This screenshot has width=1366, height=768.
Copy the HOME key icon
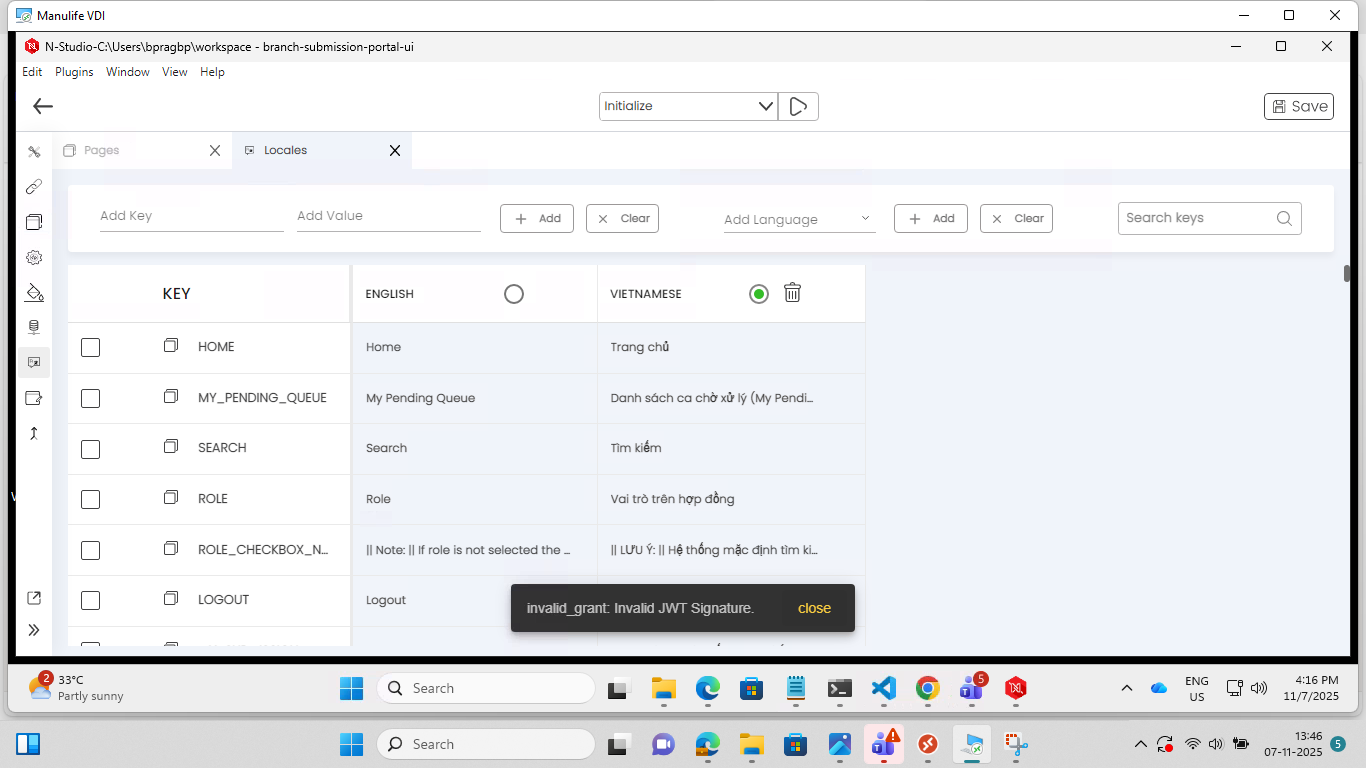click(x=171, y=346)
